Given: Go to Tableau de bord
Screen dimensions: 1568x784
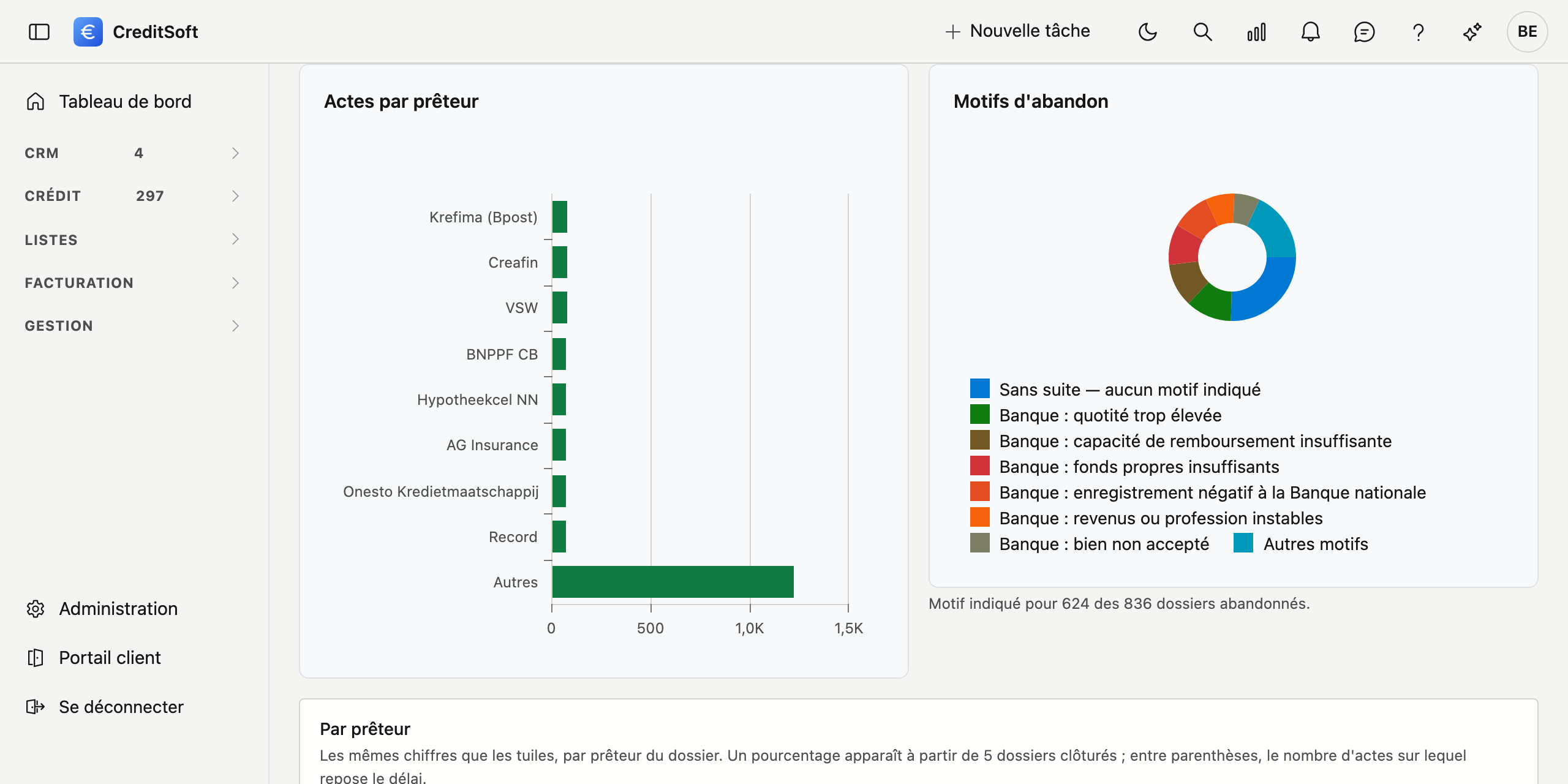Looking at the screenshot, I should (x=125, y=102).
